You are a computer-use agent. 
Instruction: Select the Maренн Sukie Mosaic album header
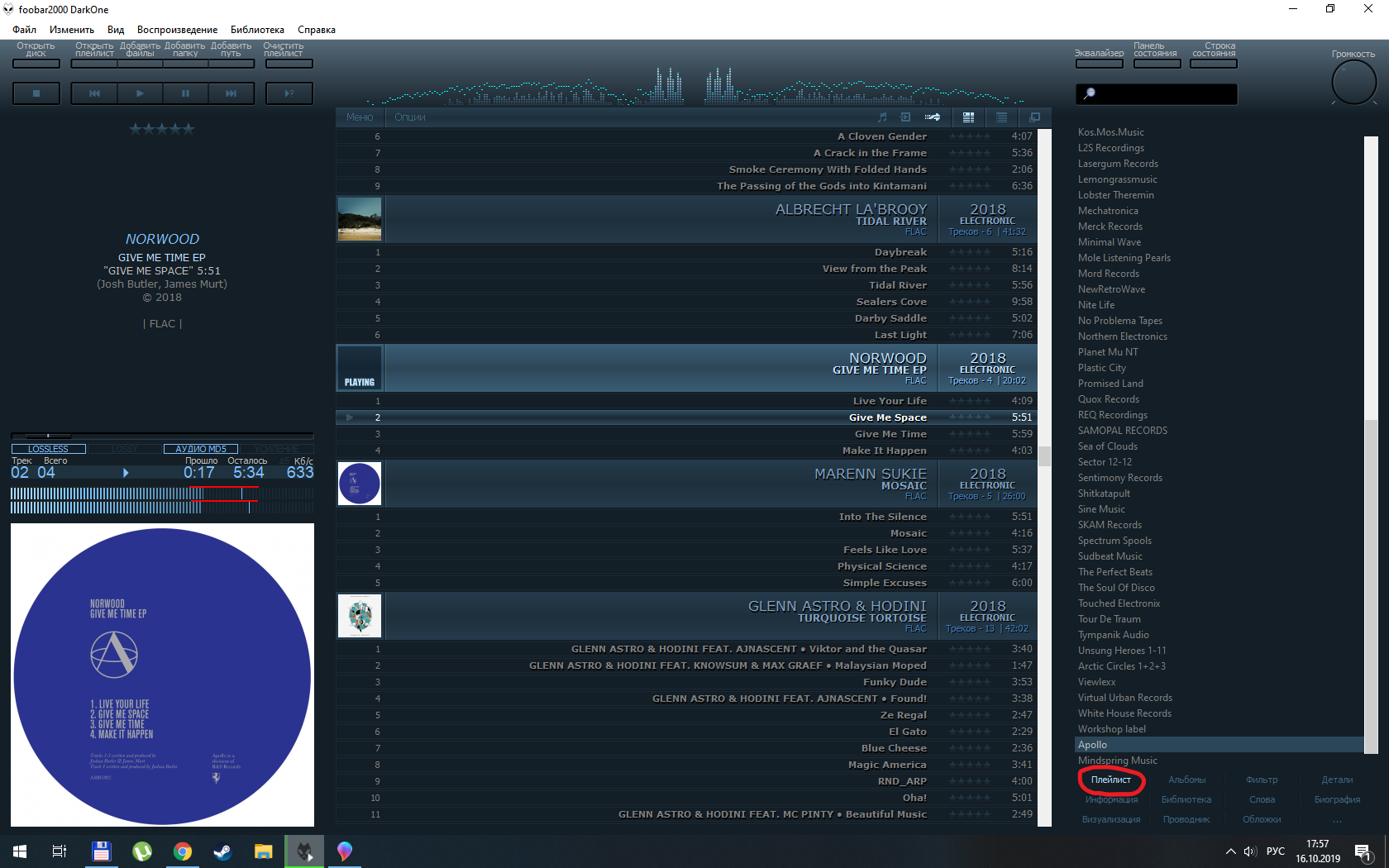[x=685, y=484]
